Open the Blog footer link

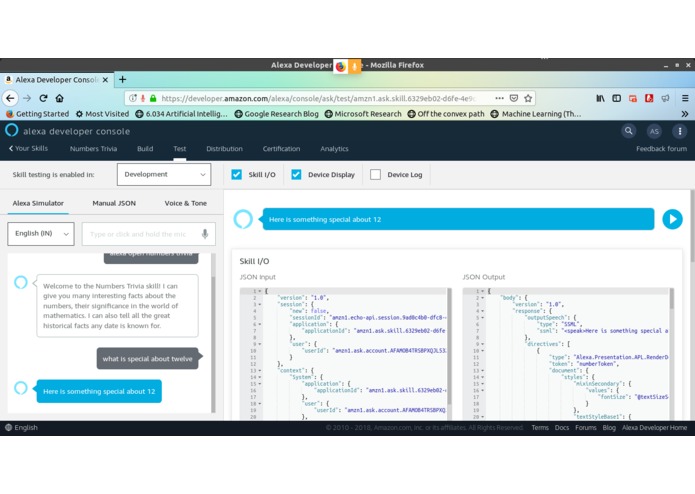[609, 428]
